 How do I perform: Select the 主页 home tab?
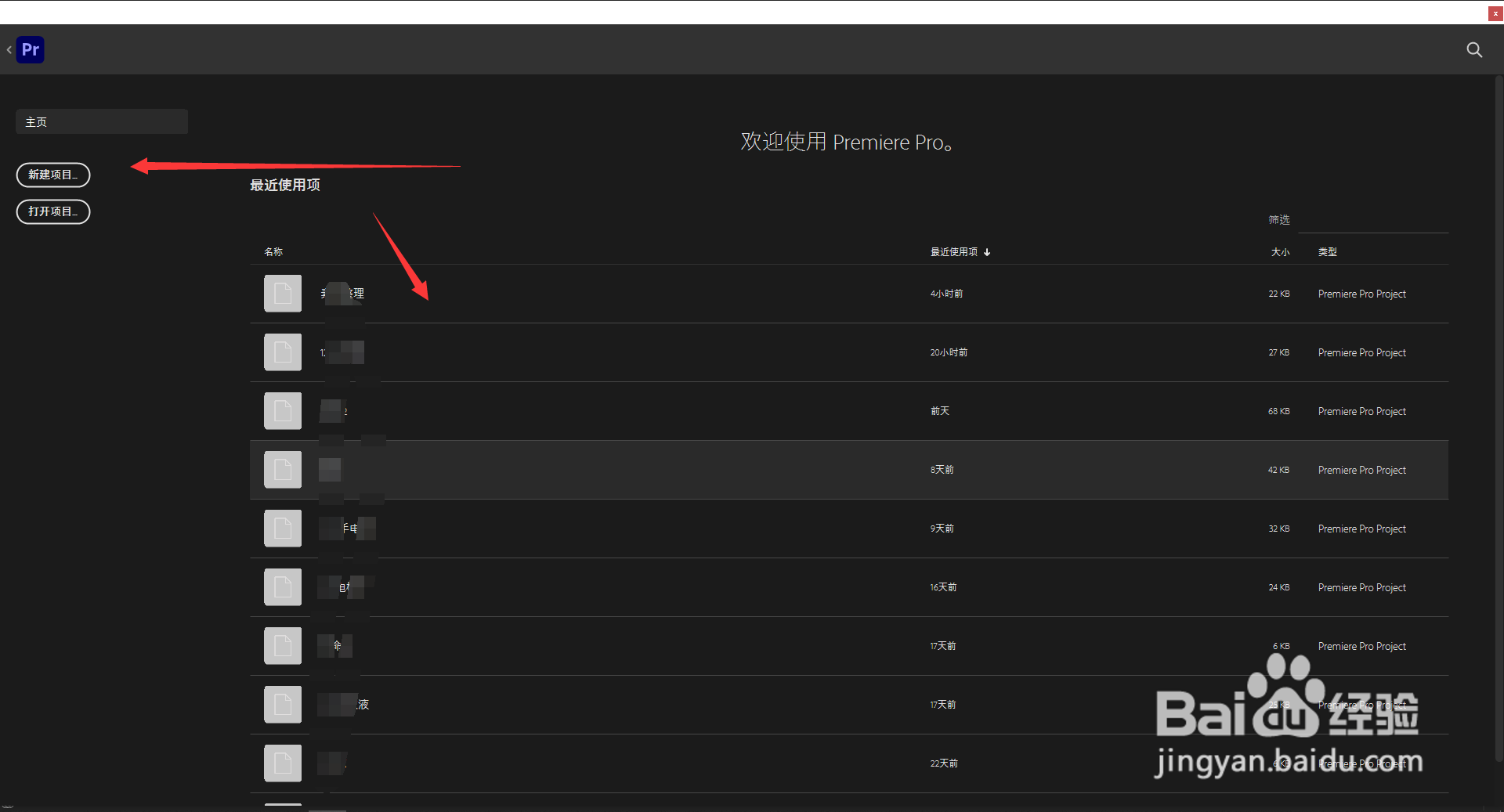(102, 122)
